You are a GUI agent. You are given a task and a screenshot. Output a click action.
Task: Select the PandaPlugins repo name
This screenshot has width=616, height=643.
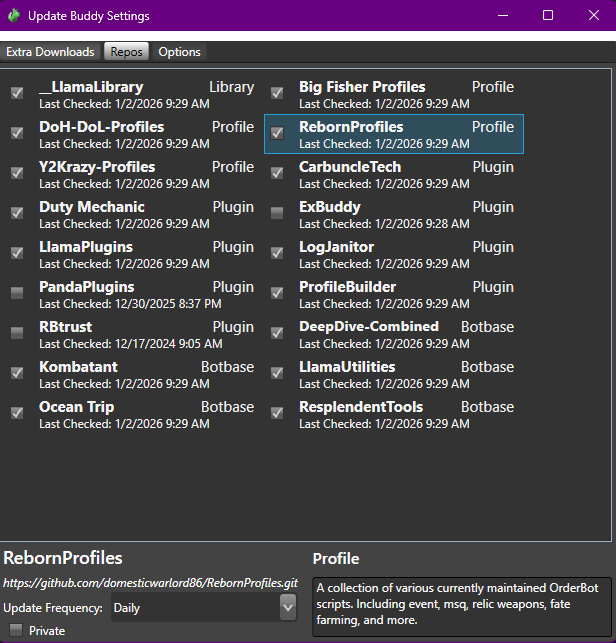click(x=87, y=287)
